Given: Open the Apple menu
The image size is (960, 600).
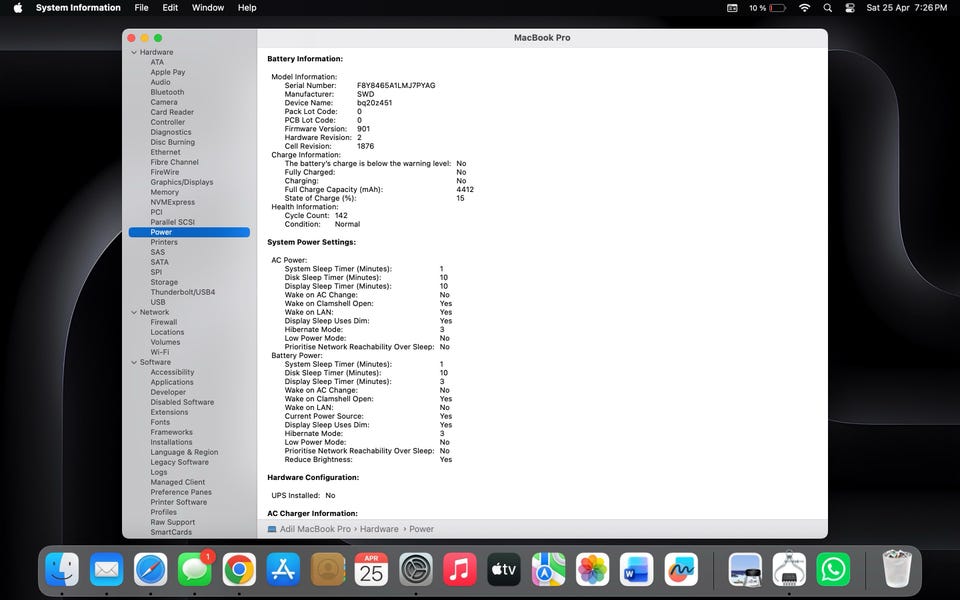Looking at the screenshot, I should pos(18,8).
